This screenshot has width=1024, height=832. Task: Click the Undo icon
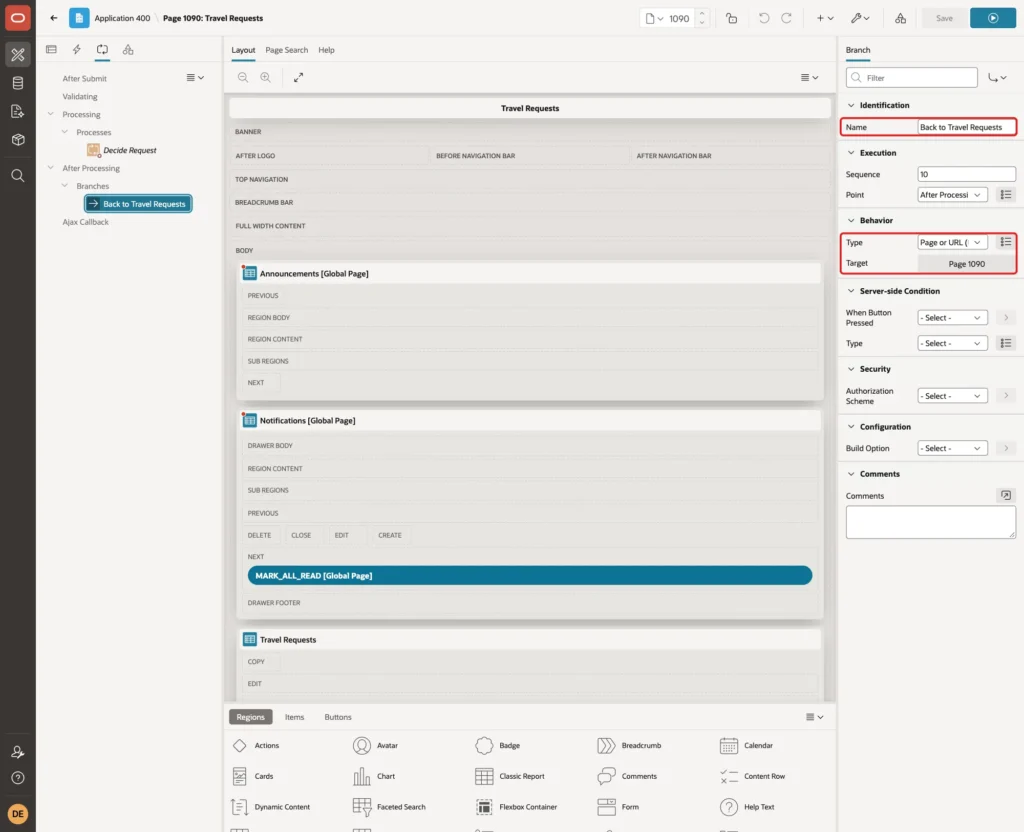click(763, 18)
